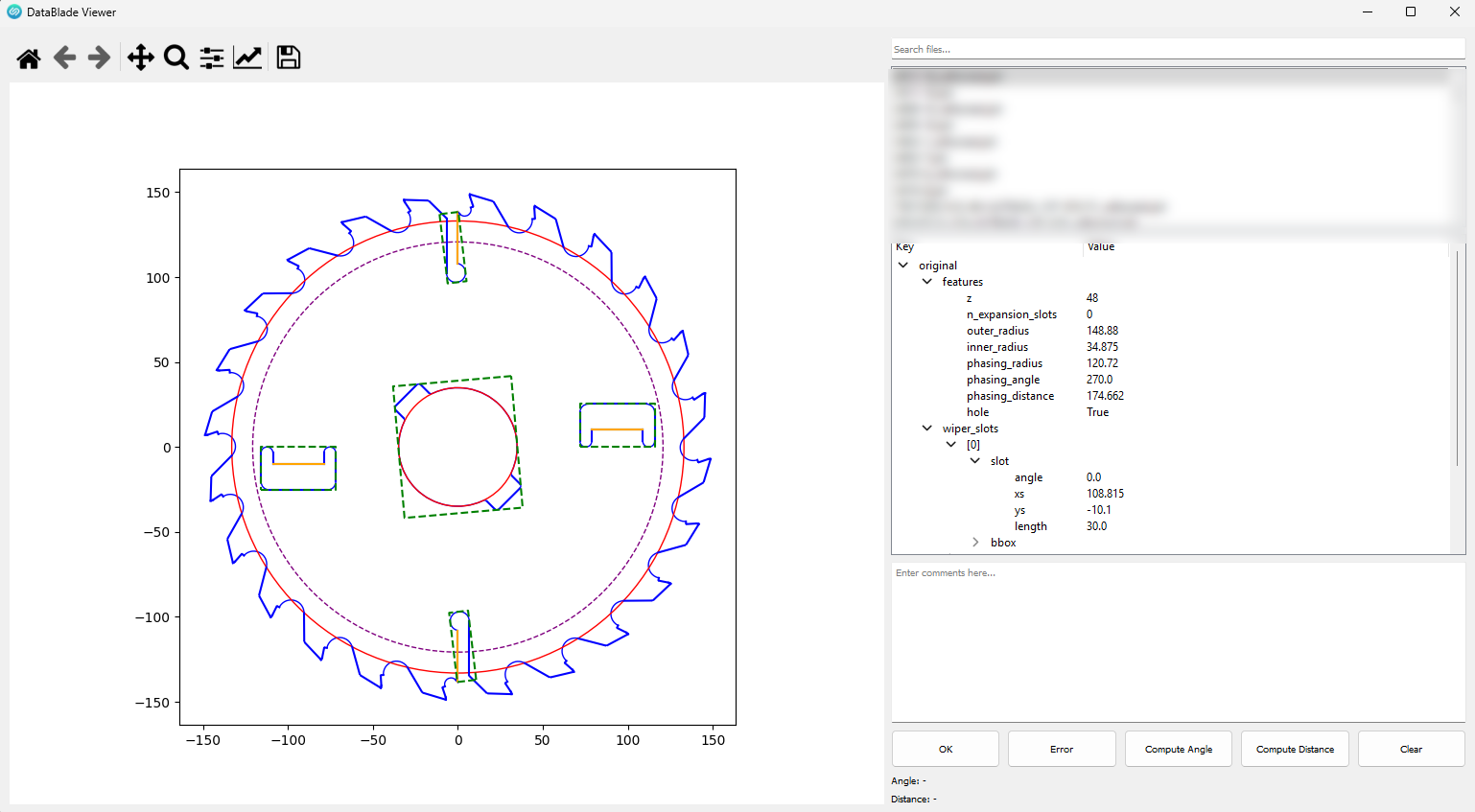Click Compute Distance button
The image size is (1475, 812).
[1295, 749]
